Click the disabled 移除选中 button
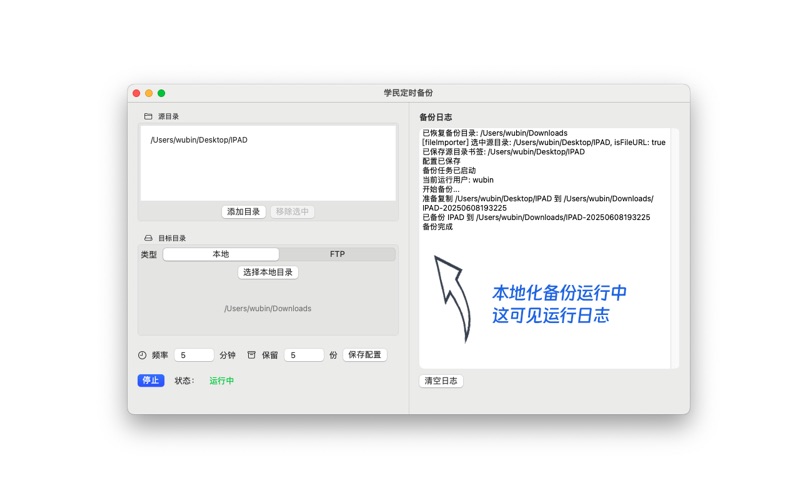 point(292,212)
